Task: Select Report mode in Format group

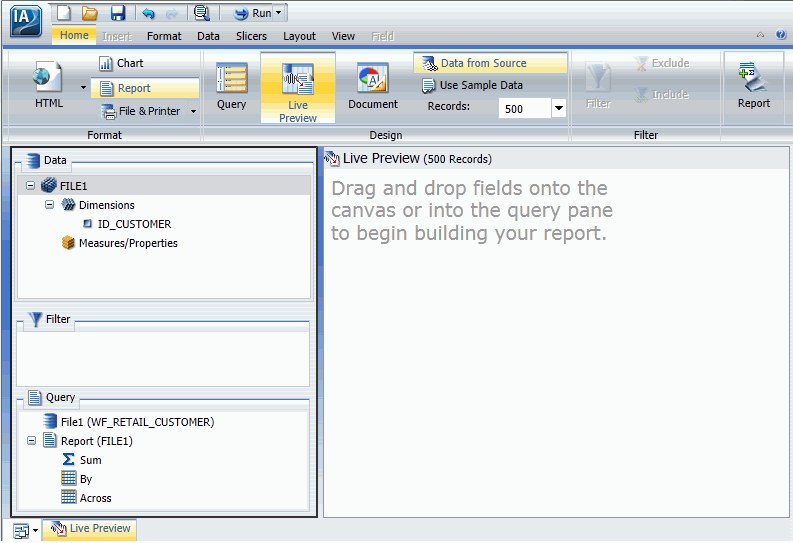Action: 145,88
